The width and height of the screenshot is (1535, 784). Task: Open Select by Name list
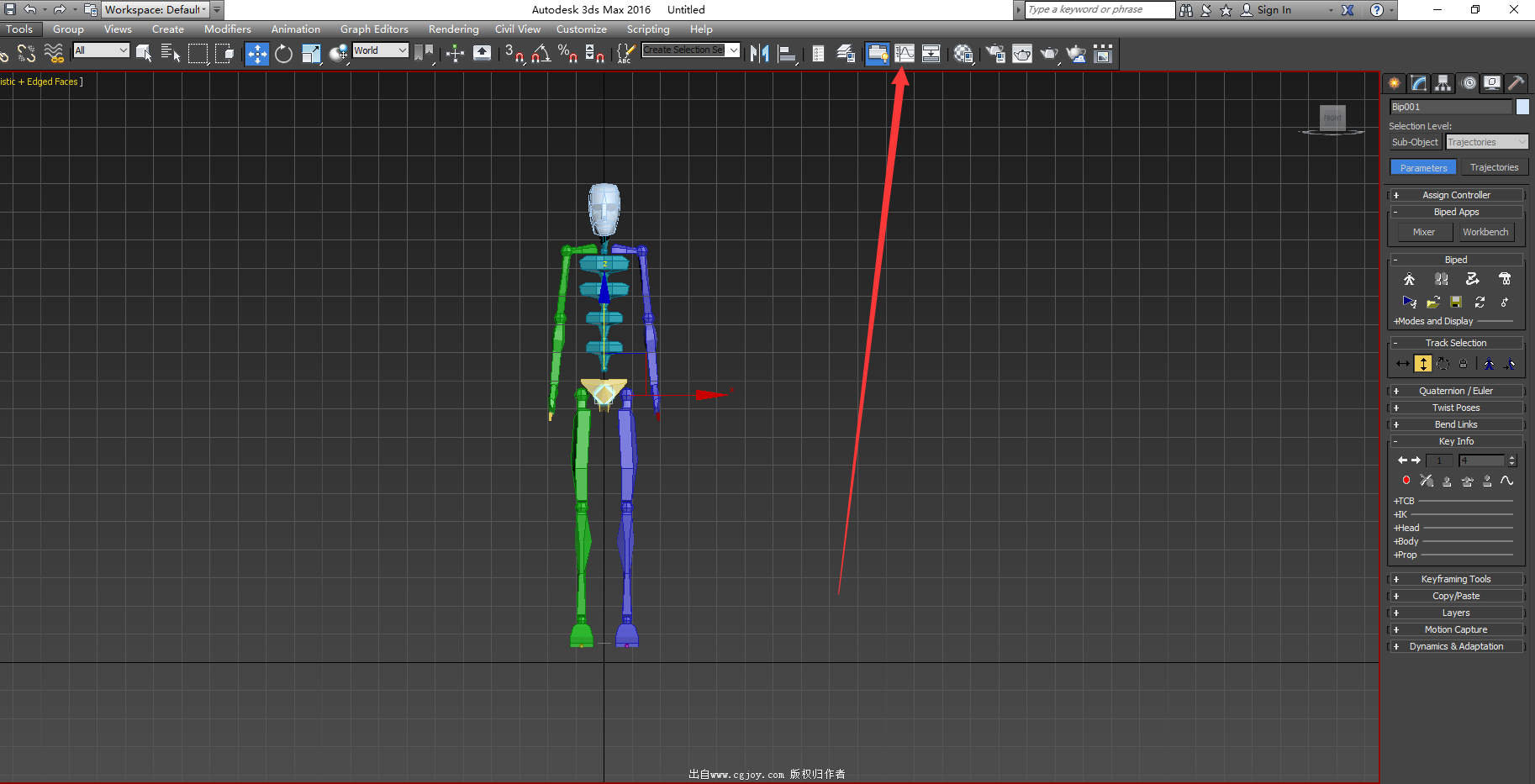pyautogui.click(x=171, y=54)
